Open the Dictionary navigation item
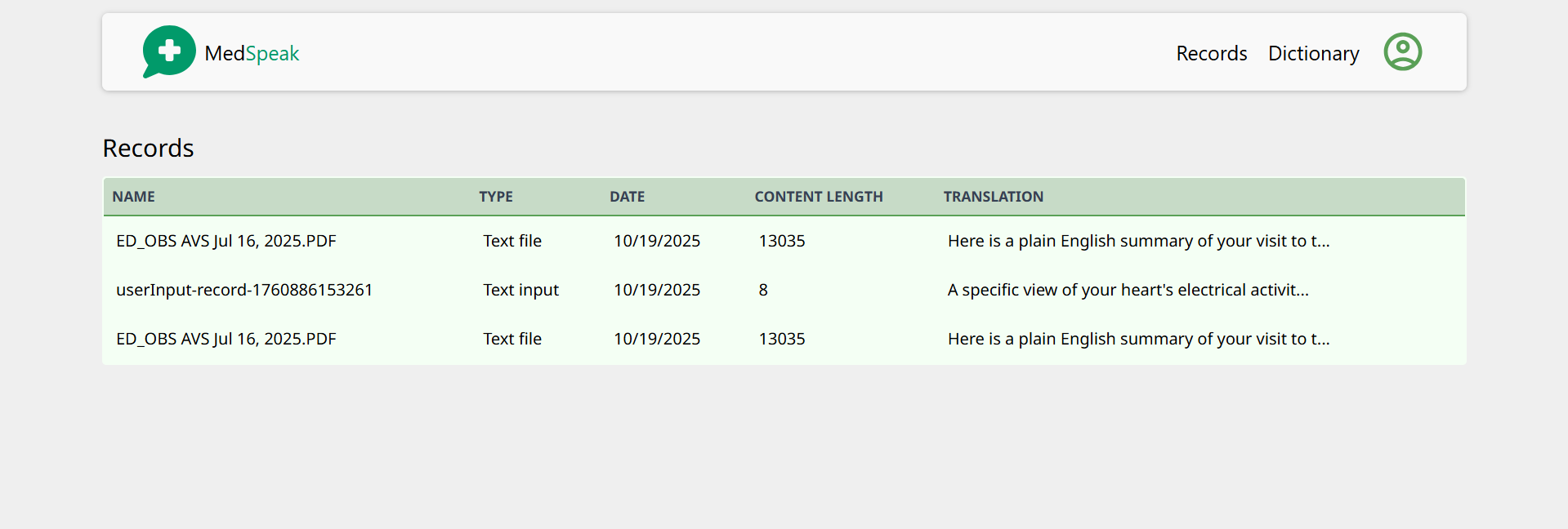Viewport: 1568px width, 529px height. [1313, 53]
